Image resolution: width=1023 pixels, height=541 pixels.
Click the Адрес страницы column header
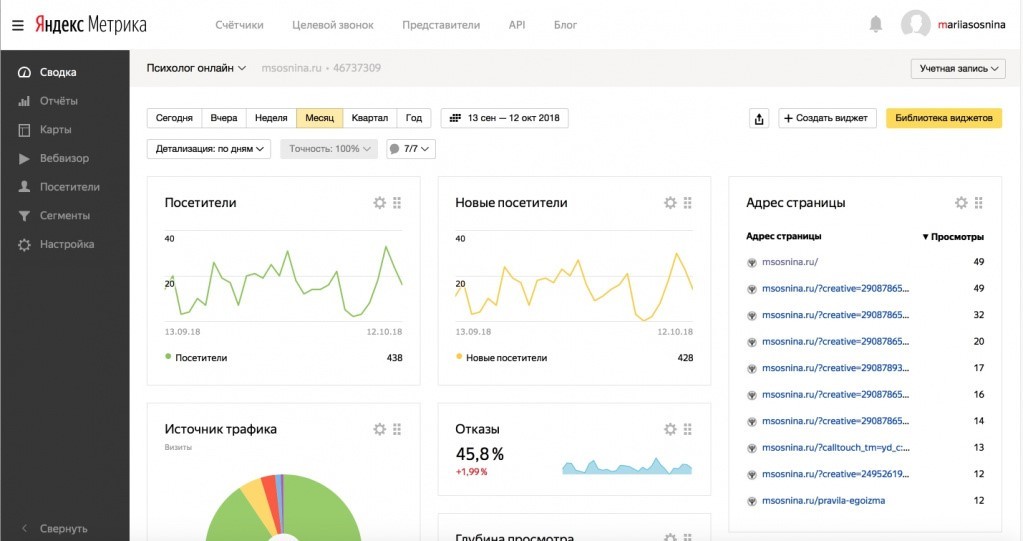(784, 236)
